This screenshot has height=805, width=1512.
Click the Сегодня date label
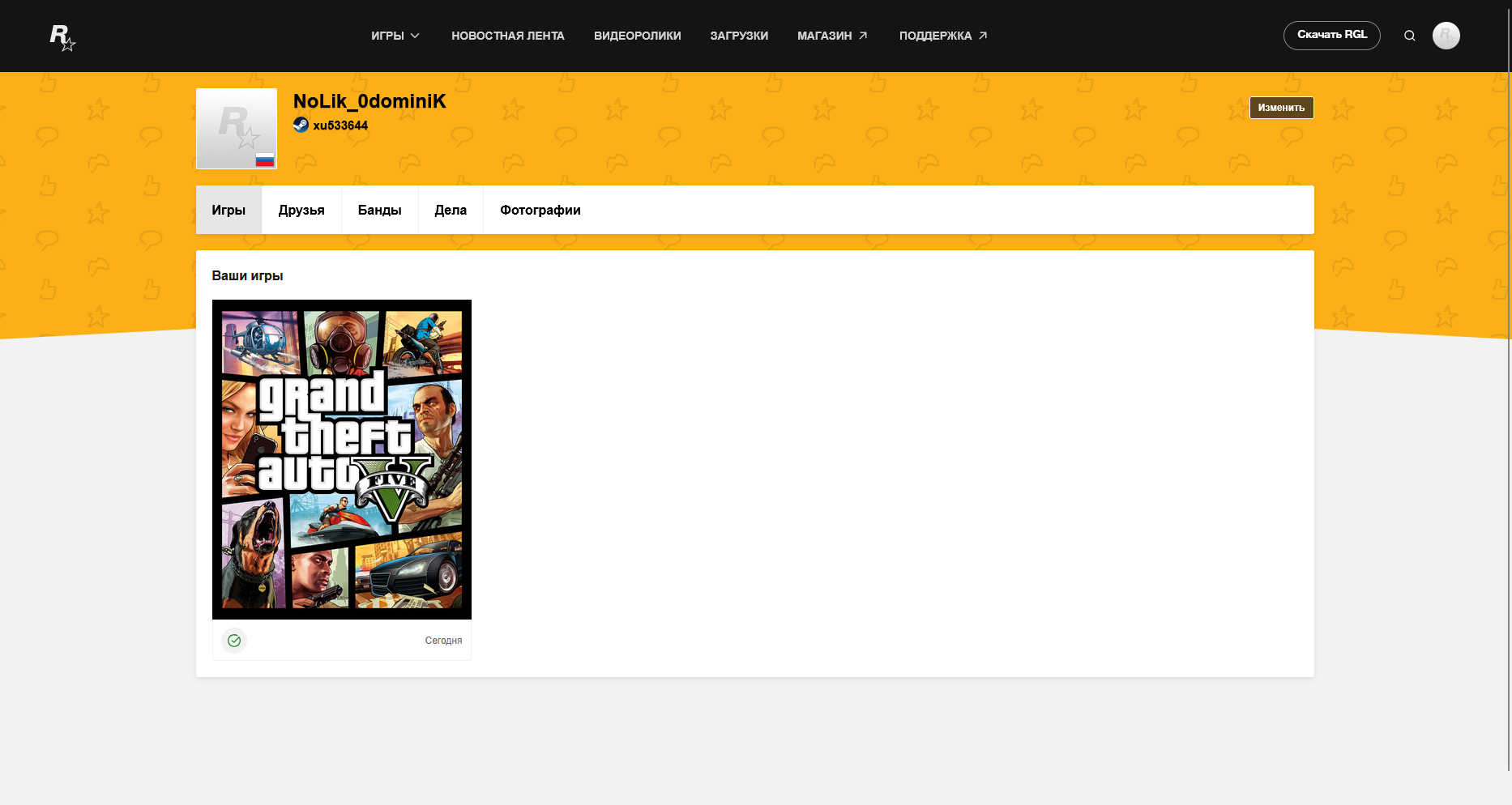[x=444, y=641]
